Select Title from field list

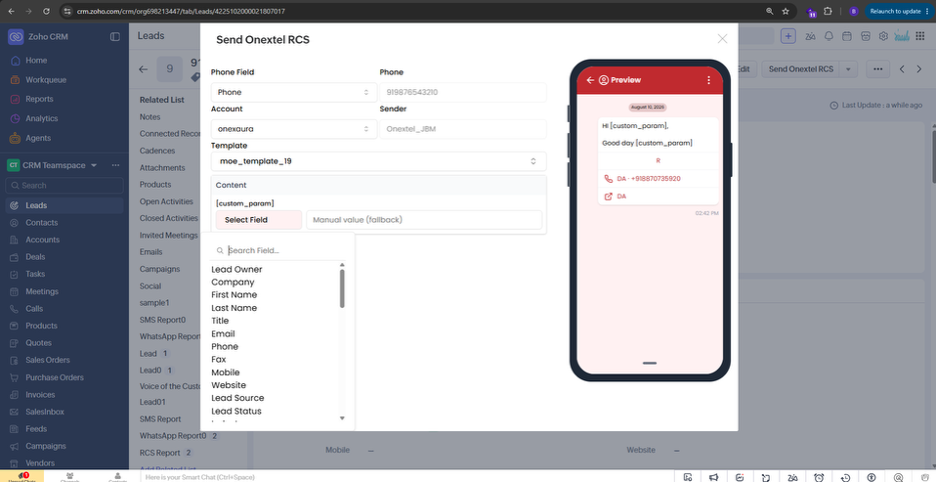point(220,321)
